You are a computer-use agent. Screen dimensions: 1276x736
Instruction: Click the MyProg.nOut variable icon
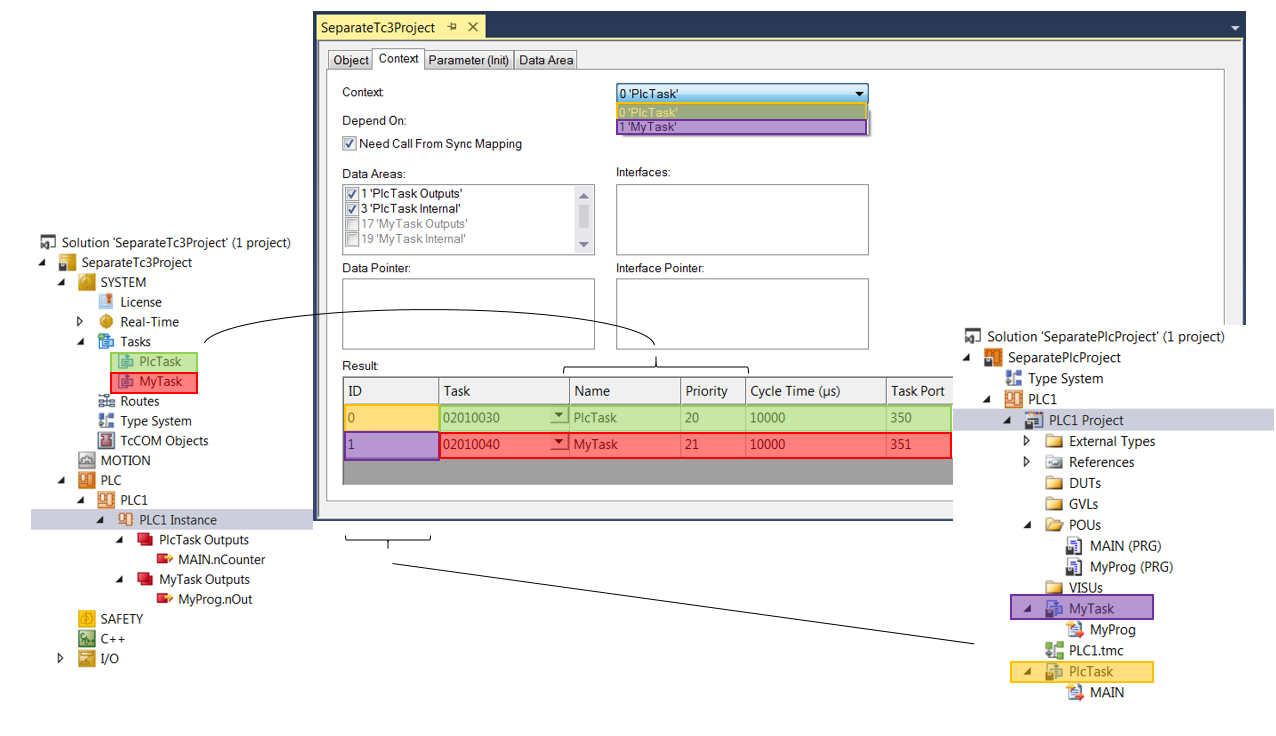pyautogui.click(x=165, y=599)
